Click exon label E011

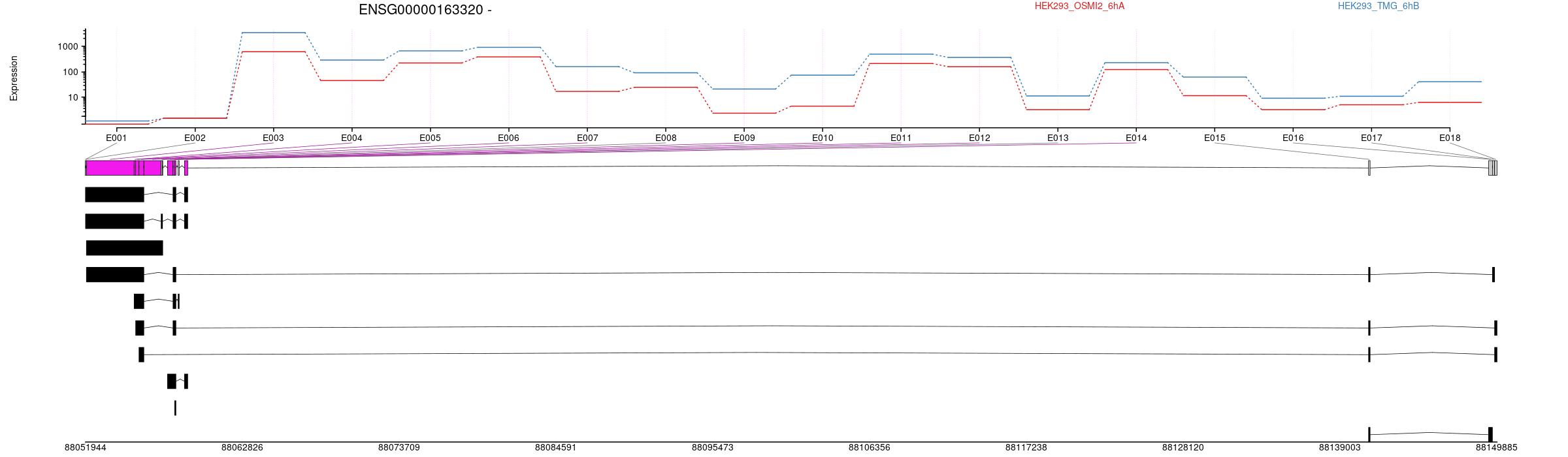(x=901, y=138)
